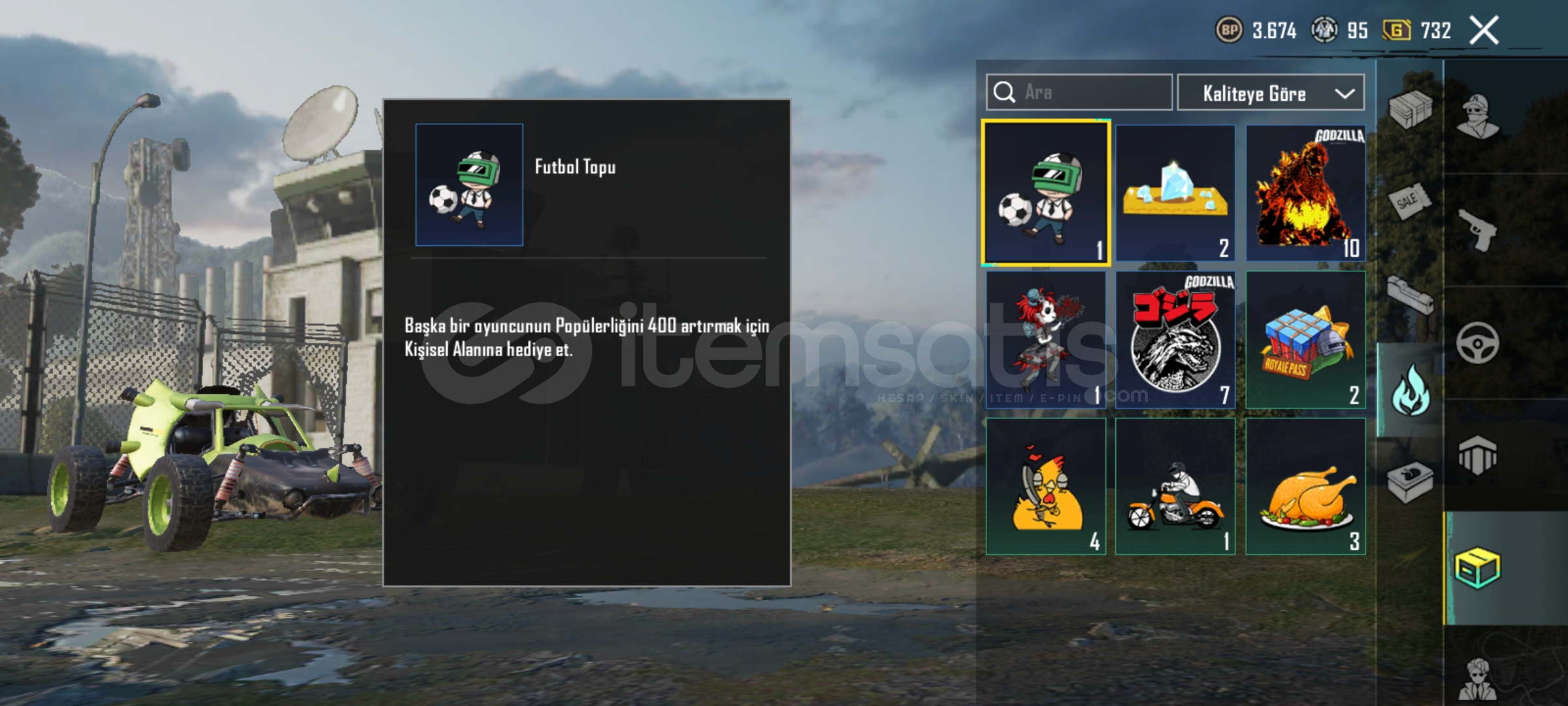1568x706 pixels.
Task: Select the Futbol Topu soccer ball item
Action: pyautogui.click(x=1045, y=193)
